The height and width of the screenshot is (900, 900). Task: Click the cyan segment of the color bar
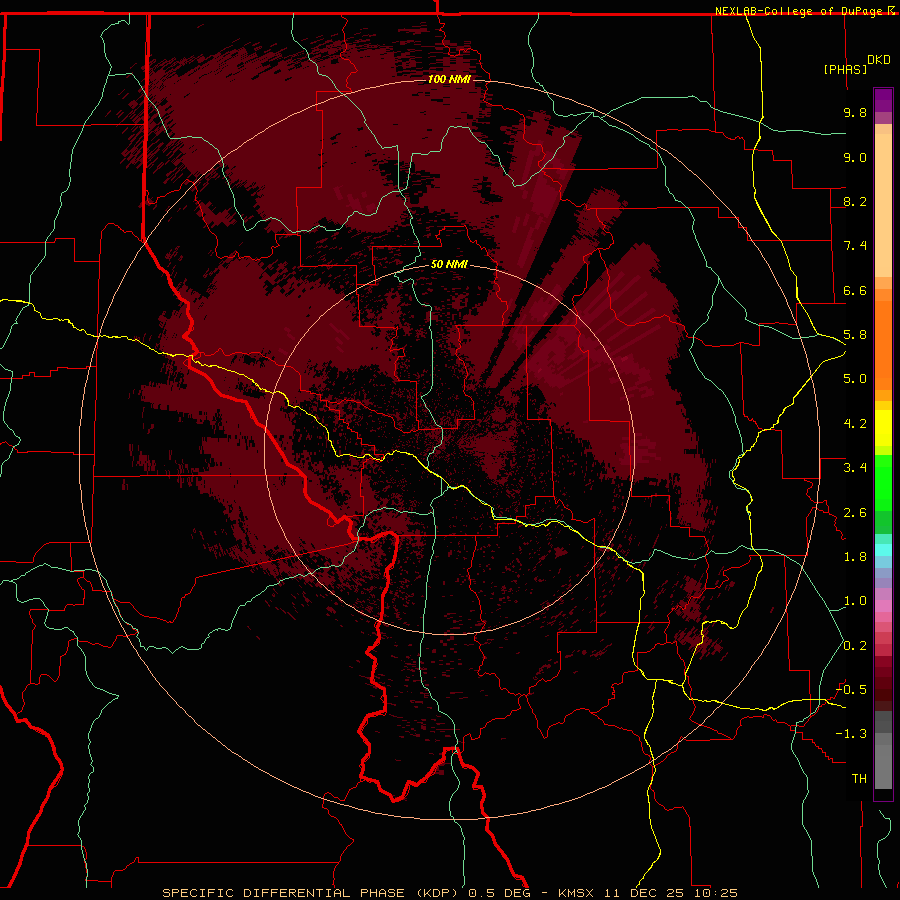coord(883,550)
